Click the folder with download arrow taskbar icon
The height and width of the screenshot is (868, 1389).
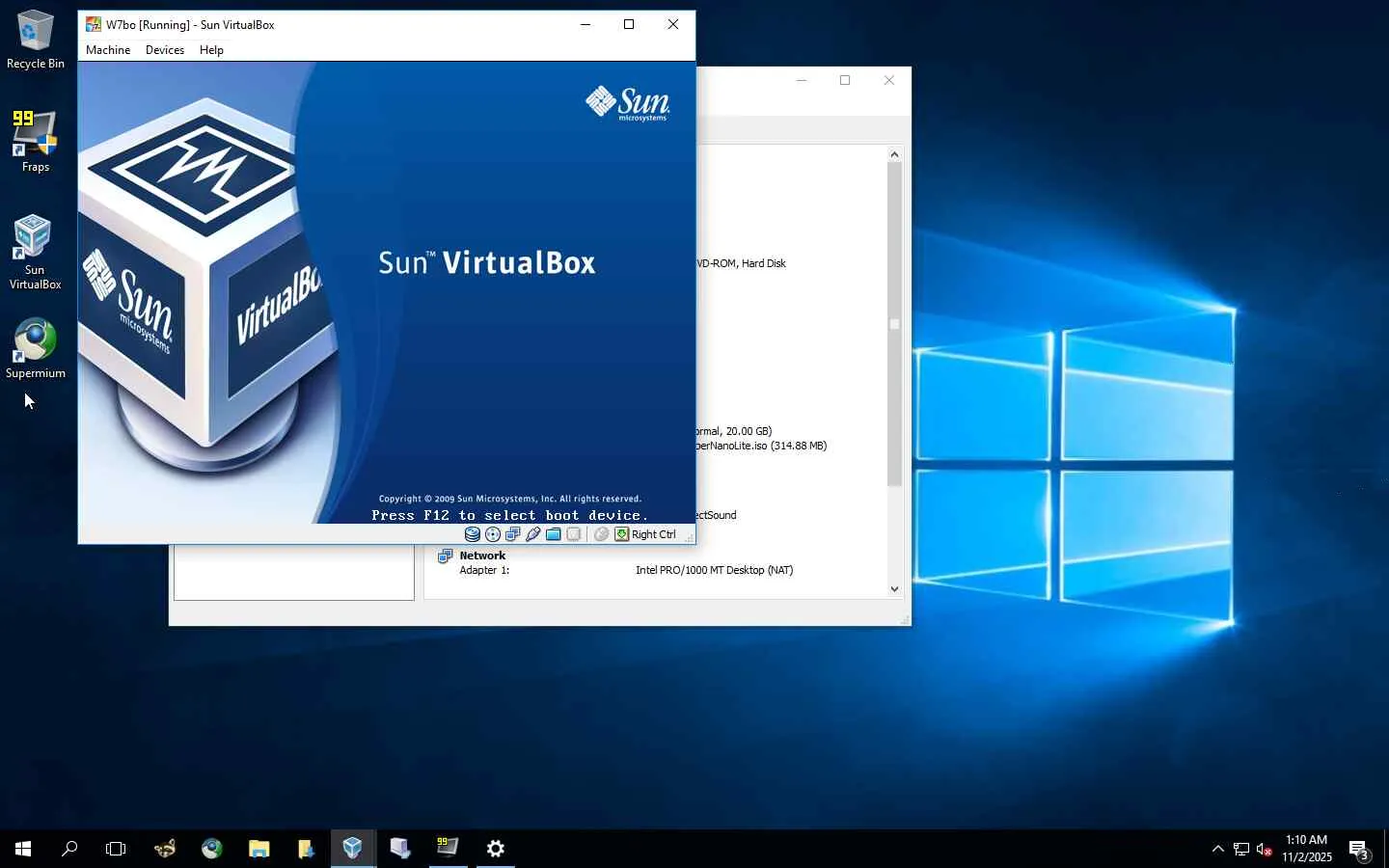click(306, 849)
